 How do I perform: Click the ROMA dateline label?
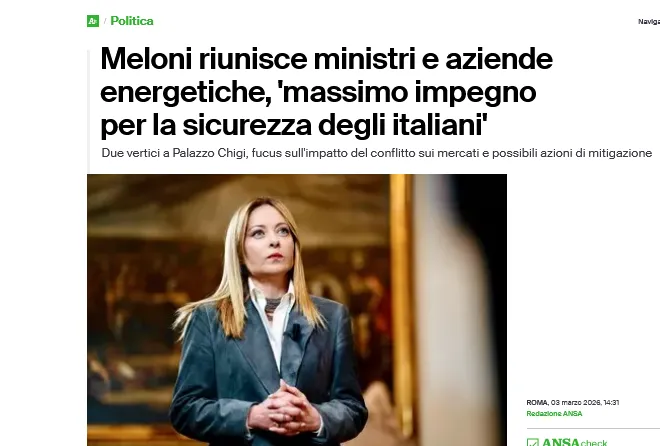pyautogui.click(x=537, y=403)
